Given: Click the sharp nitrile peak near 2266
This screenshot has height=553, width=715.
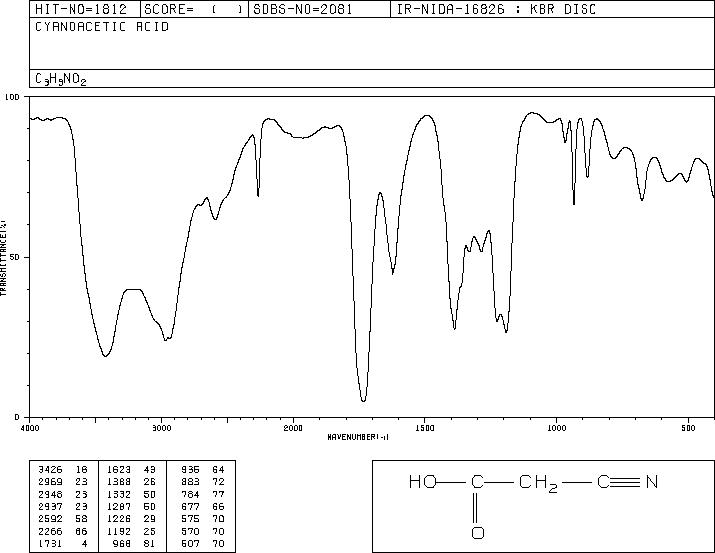Looking at the screenshot, I should click(258, 194).
